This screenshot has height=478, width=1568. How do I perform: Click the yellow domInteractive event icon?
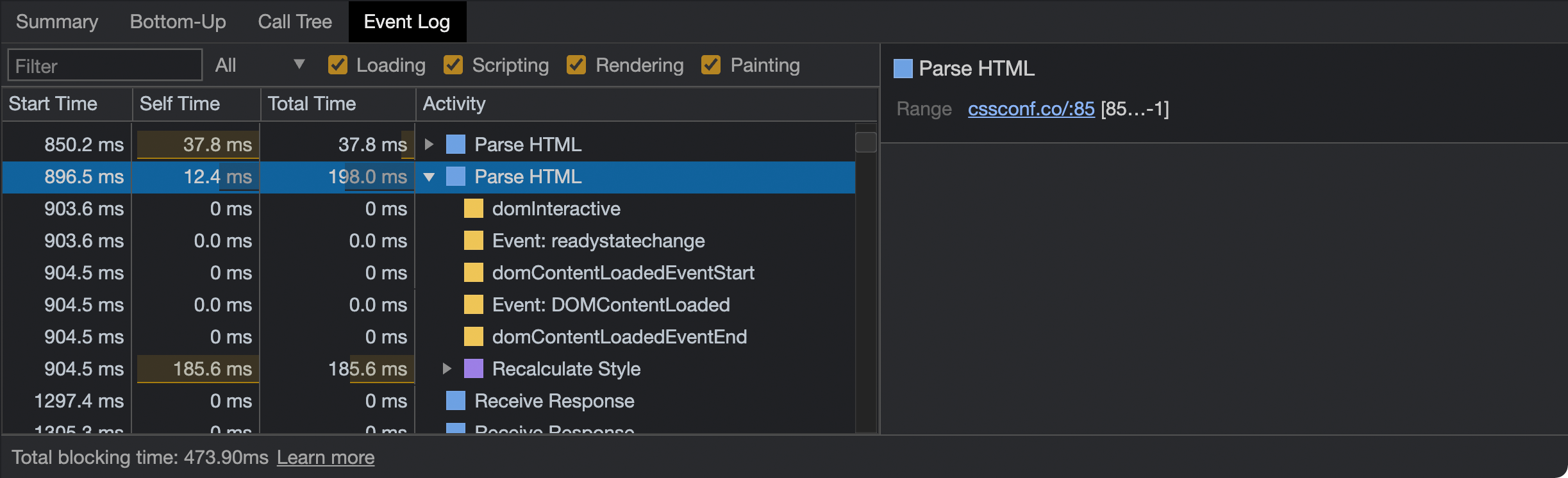click(474, 209)
